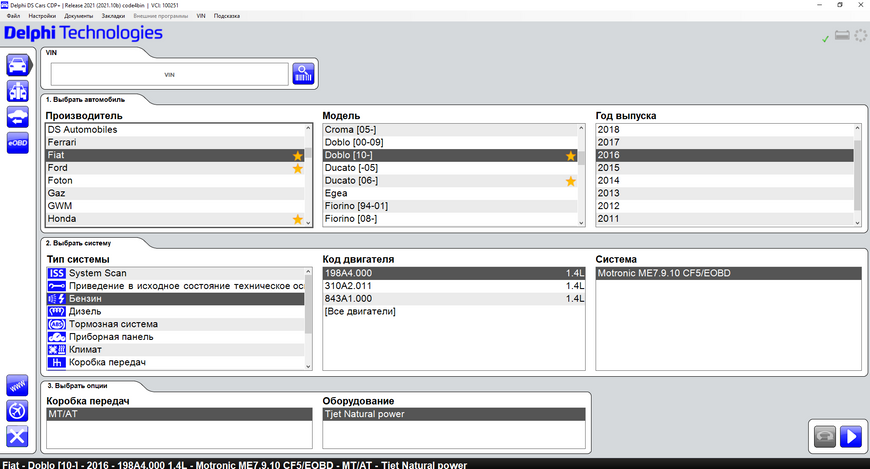This screenshot has height=469, width=870.
Task: Click the VIN barcode search button
Action: [x=304, y=74]
